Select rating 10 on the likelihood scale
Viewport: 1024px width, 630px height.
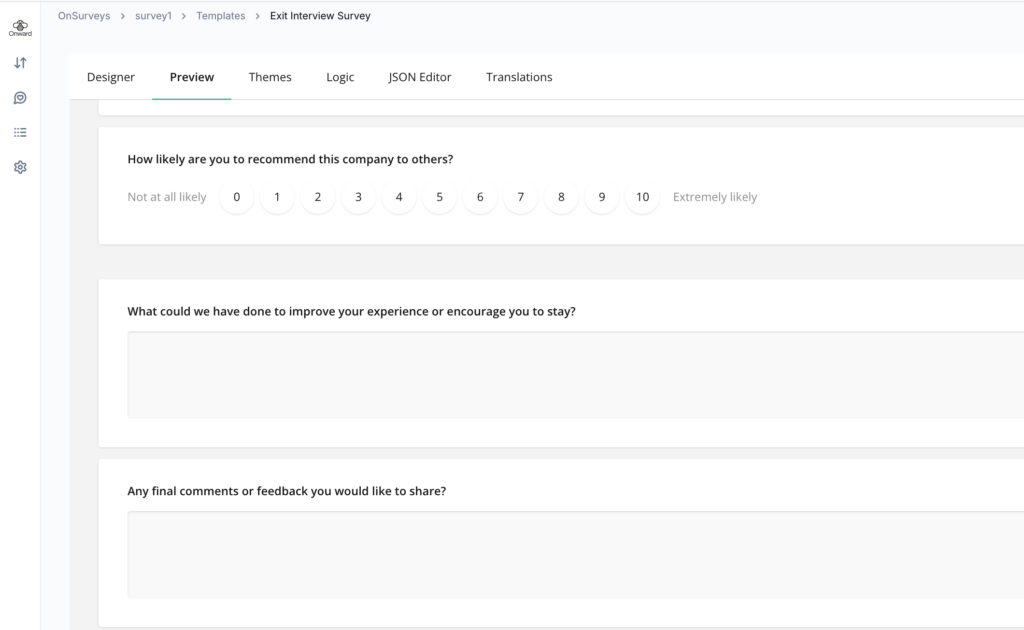(x=642, y=197)
